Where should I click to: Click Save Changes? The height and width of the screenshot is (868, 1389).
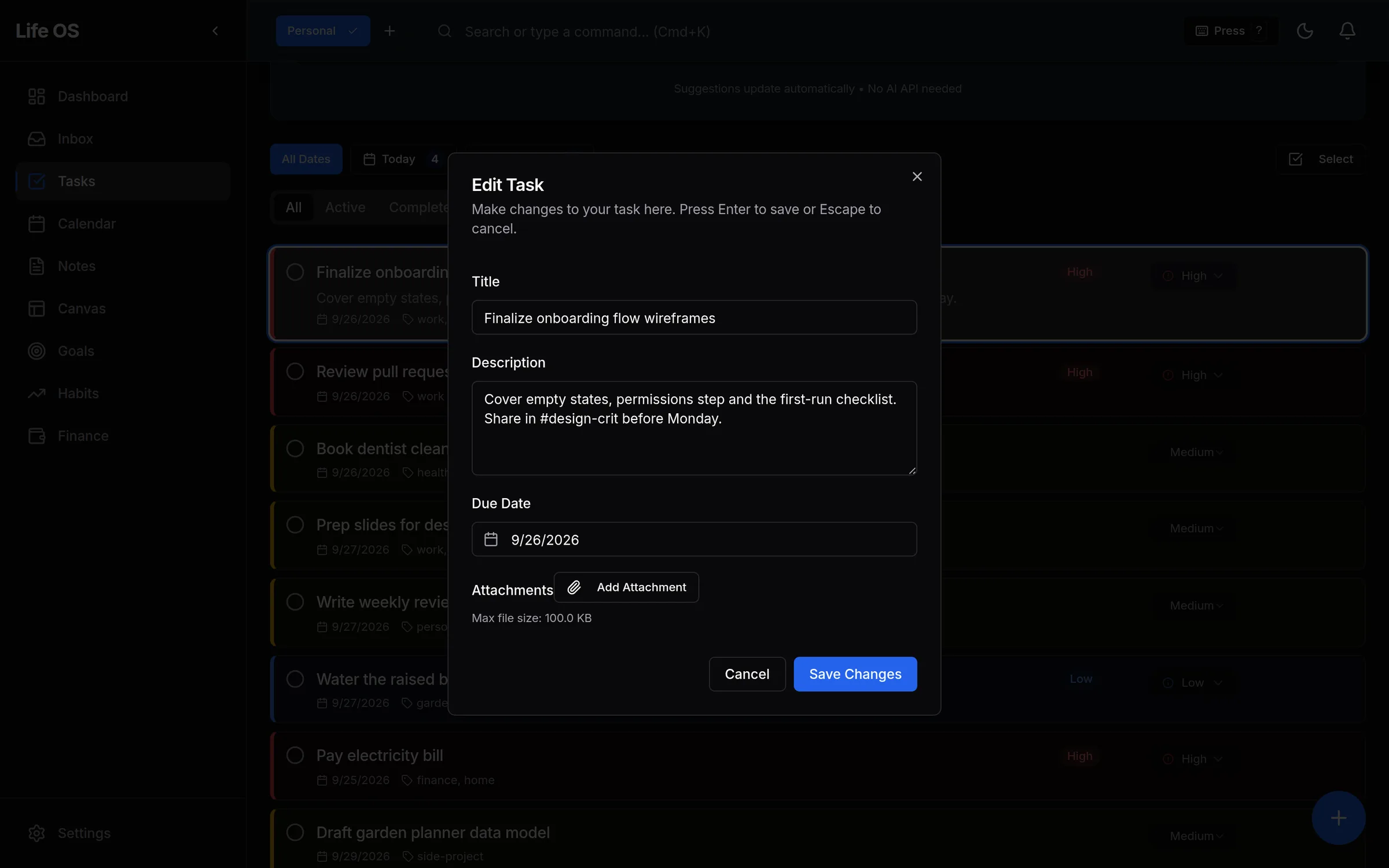pyautogui.click(x=855, y=674)
